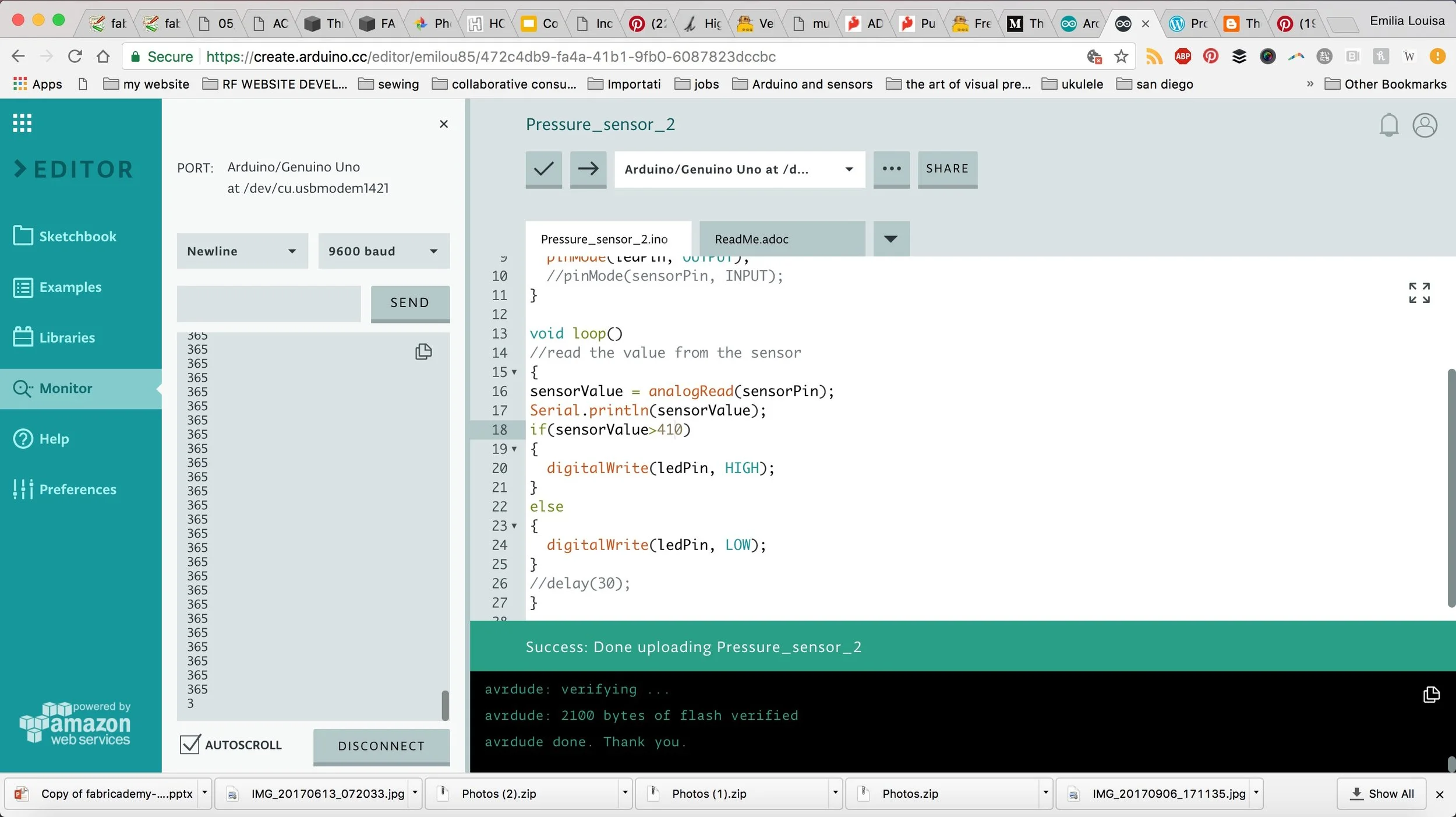Open the Photos.zip download menu arrow
Screen dimensions: 1456x817
point(1045,793)
